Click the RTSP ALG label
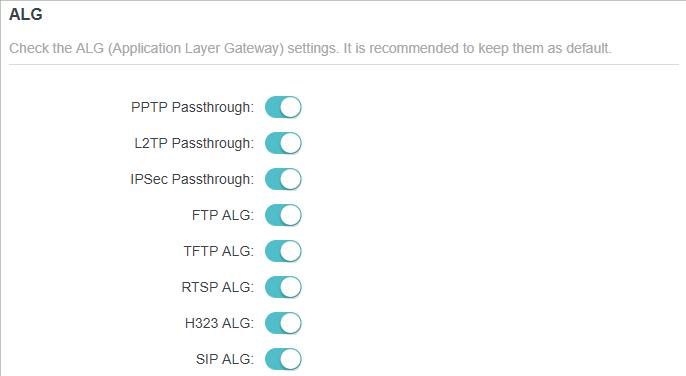 coord(218,287)
